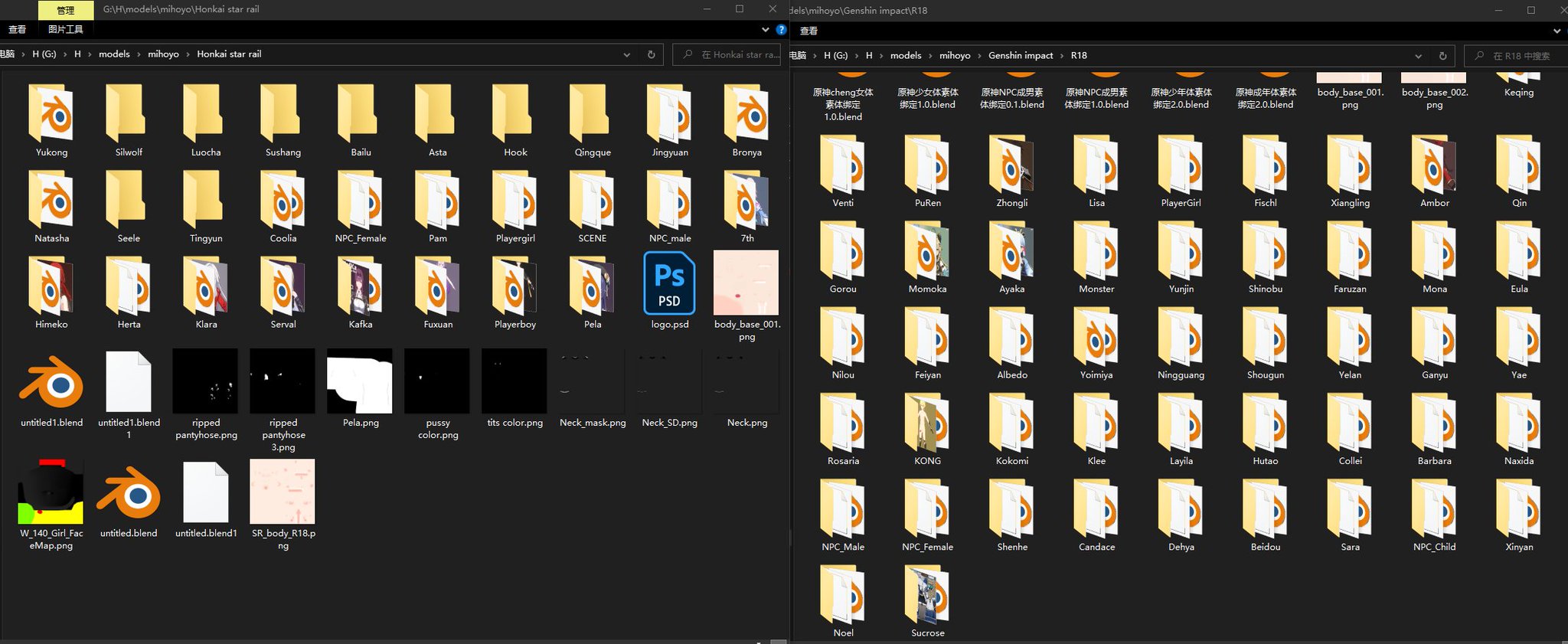Select the ripped pantyhose 3.png thumbnail

tap(283, 381)
